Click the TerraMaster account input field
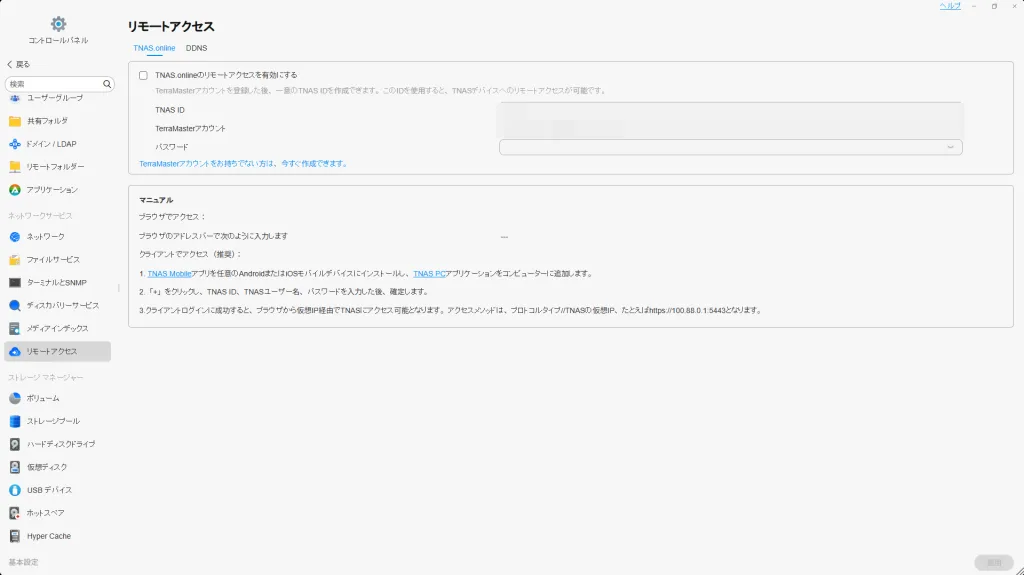 click(x=729, y=129)
